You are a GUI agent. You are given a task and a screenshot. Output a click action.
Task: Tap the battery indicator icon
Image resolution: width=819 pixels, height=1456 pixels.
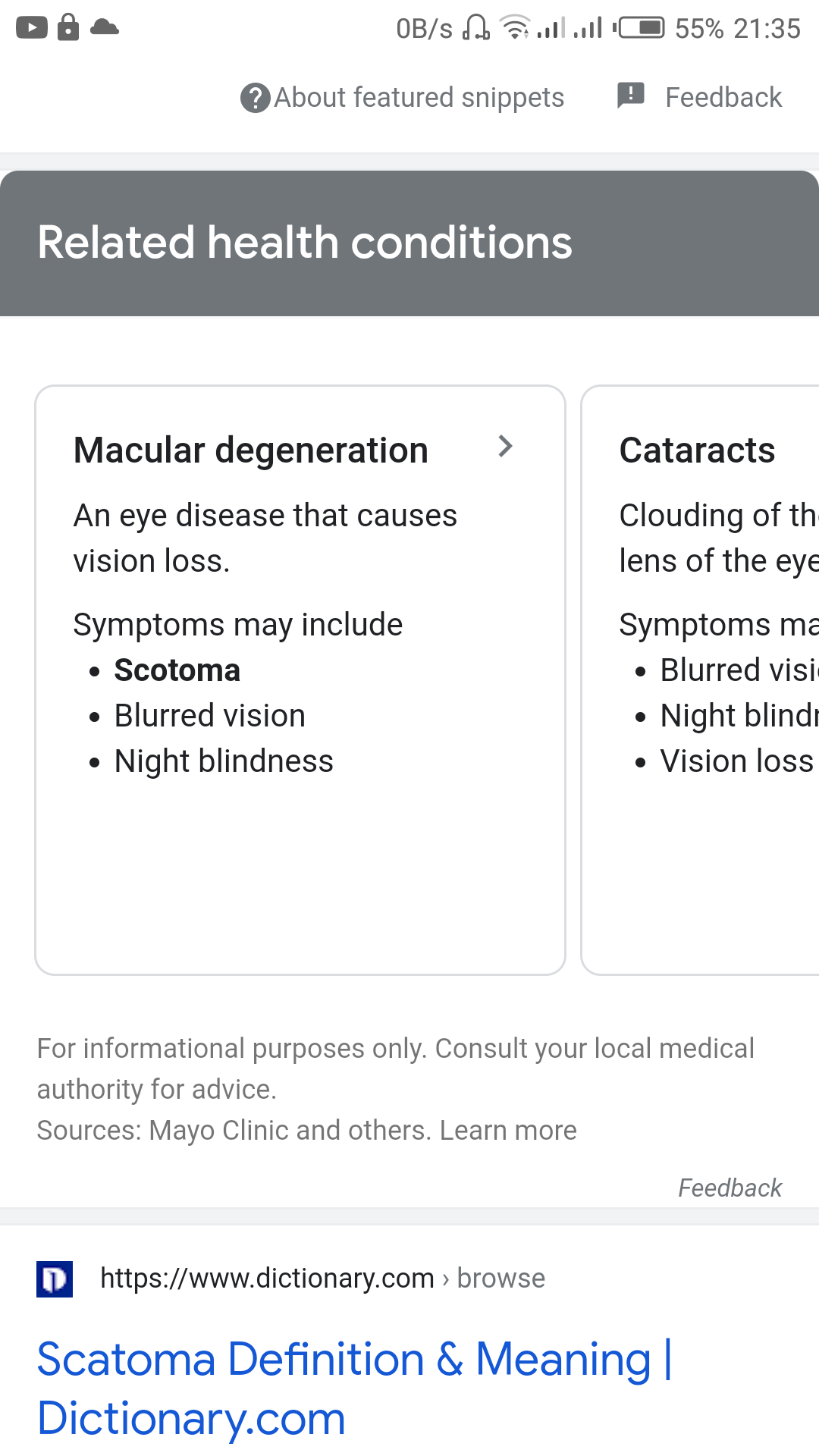639,28
